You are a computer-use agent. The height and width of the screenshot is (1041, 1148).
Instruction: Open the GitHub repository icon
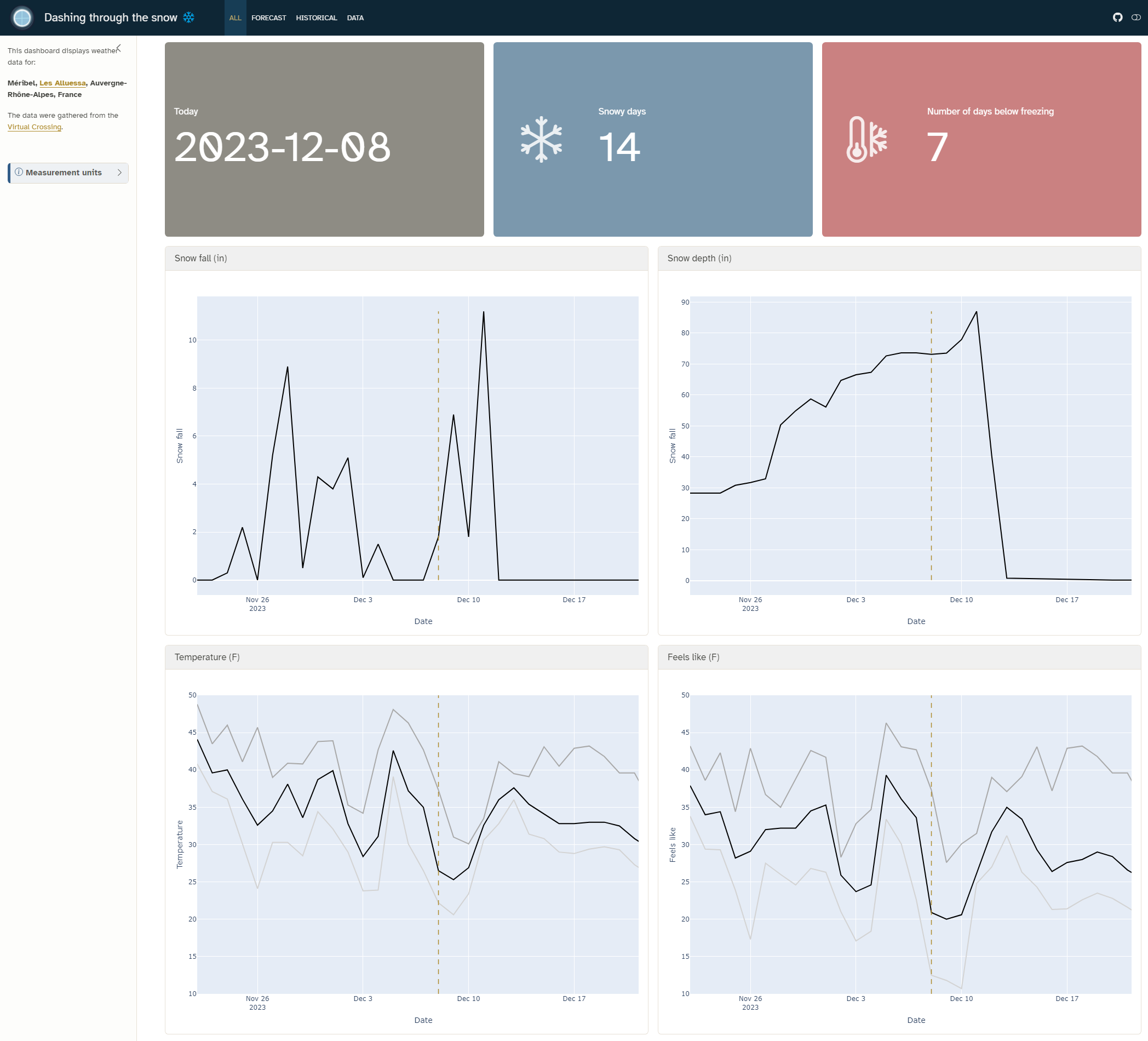pyautogui.click(x=1117, y=18)
